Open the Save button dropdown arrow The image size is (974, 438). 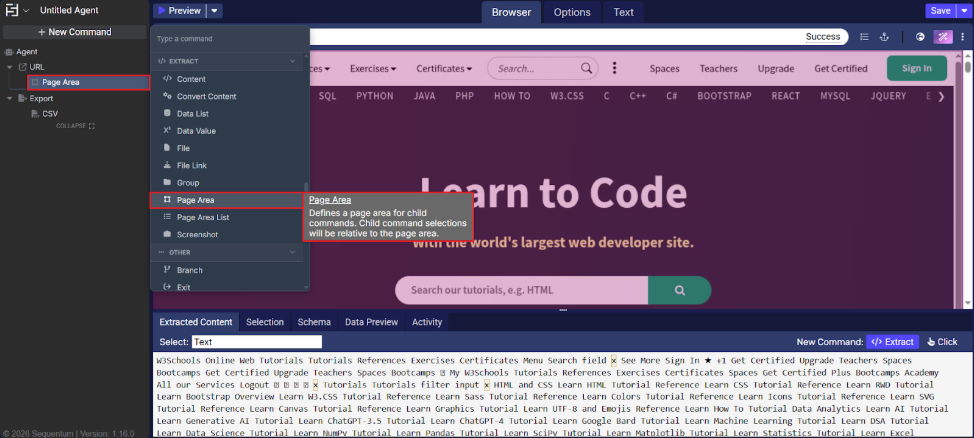pyautogui.click(x=964, y=11)
